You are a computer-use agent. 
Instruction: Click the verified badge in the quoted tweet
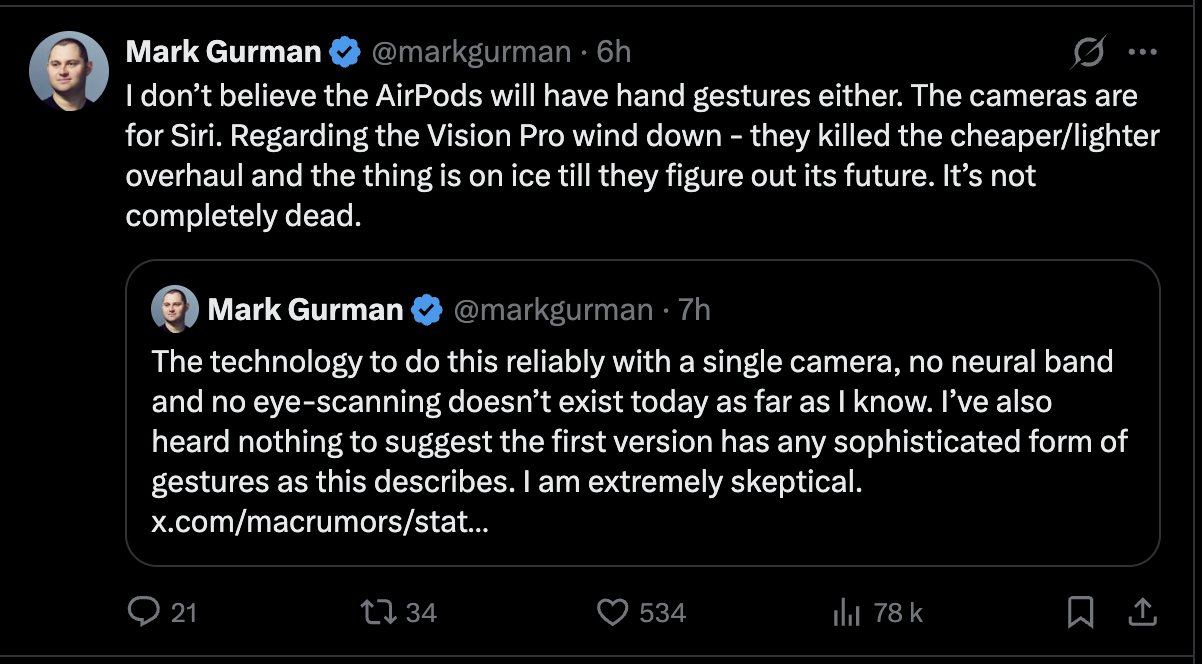428,310
